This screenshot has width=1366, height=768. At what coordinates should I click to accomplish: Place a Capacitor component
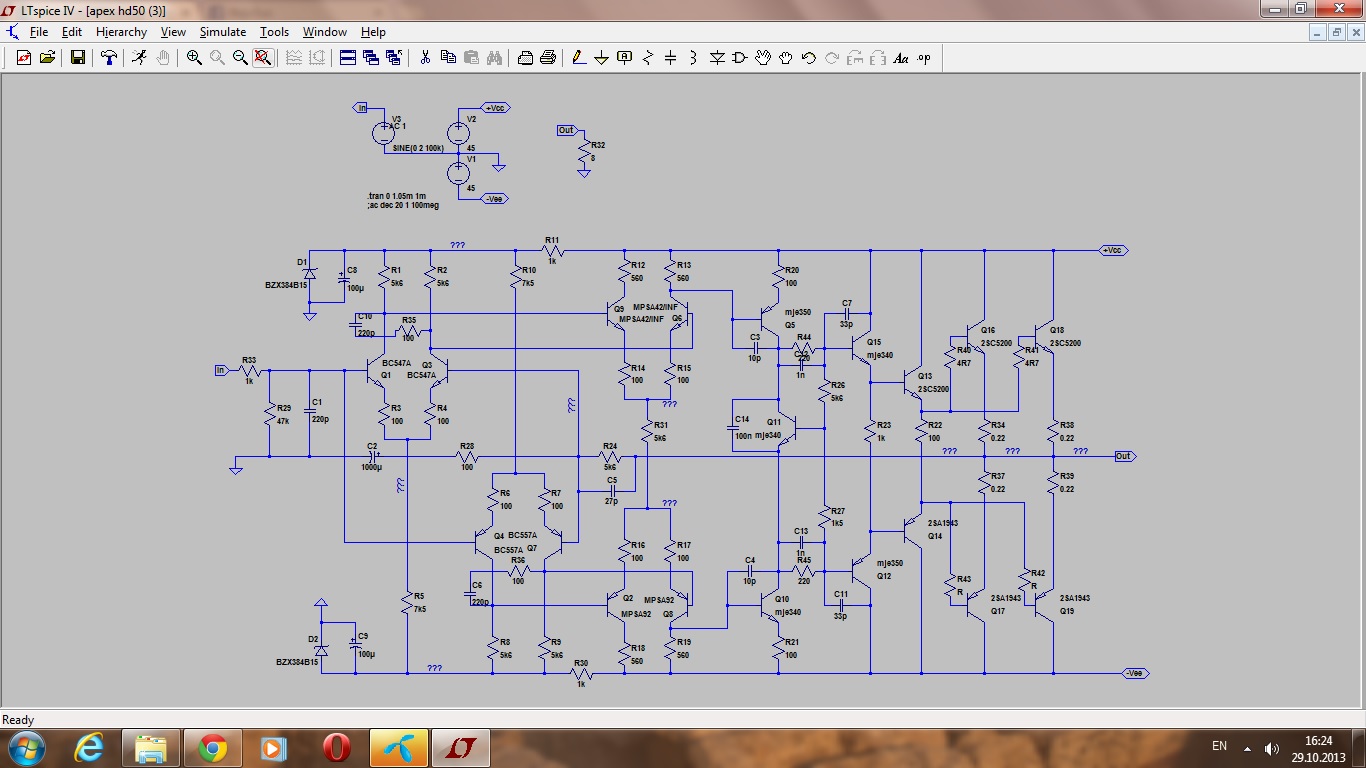point(671,58)
